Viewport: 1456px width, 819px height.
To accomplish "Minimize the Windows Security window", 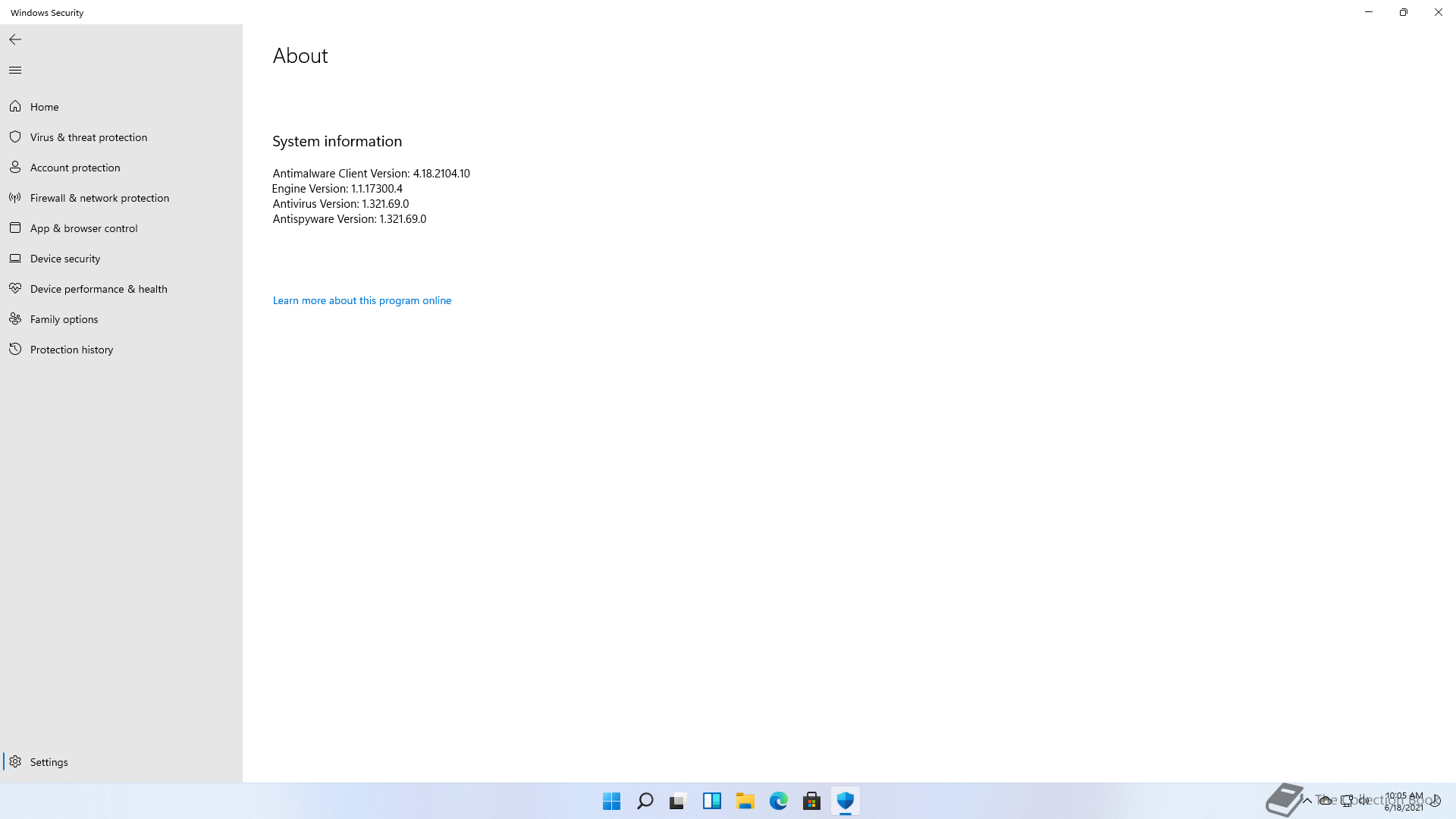I will point(1369,12).
